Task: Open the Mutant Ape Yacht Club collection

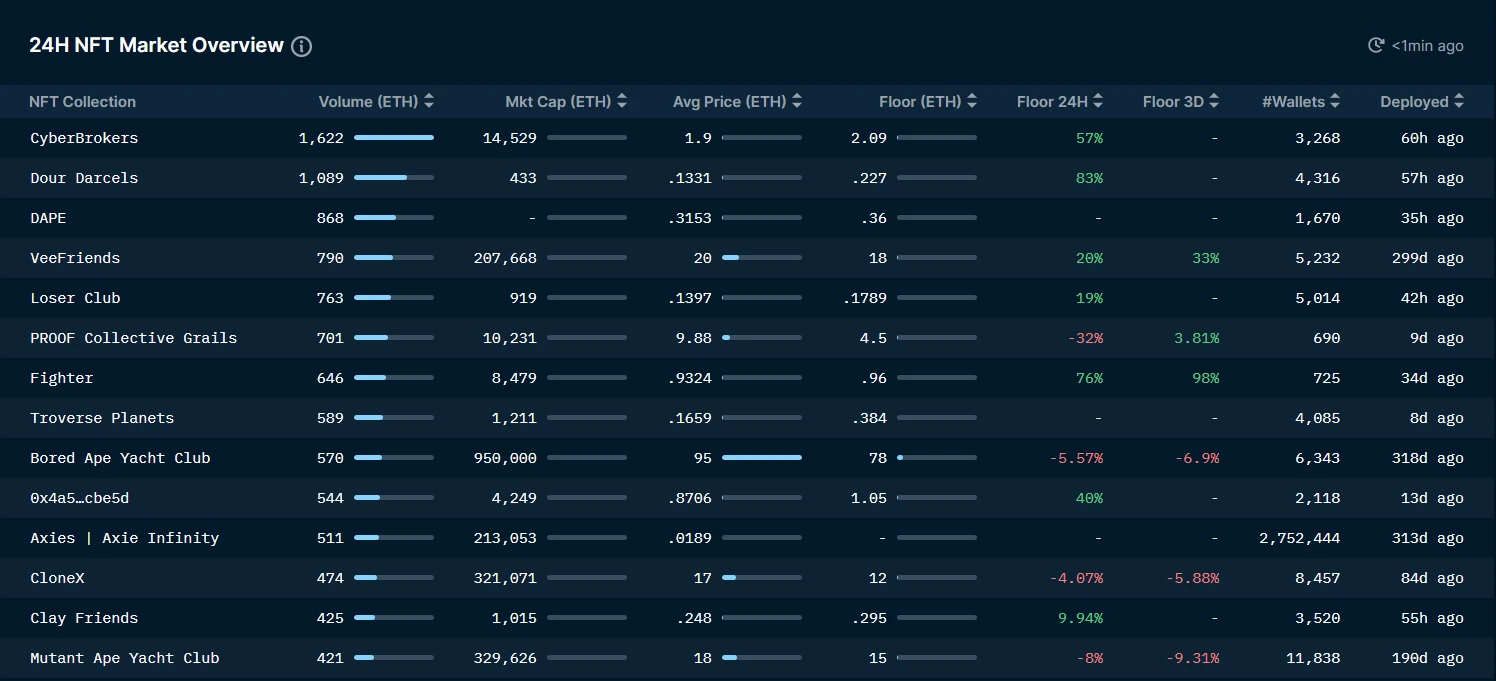Action: [124, 658]
